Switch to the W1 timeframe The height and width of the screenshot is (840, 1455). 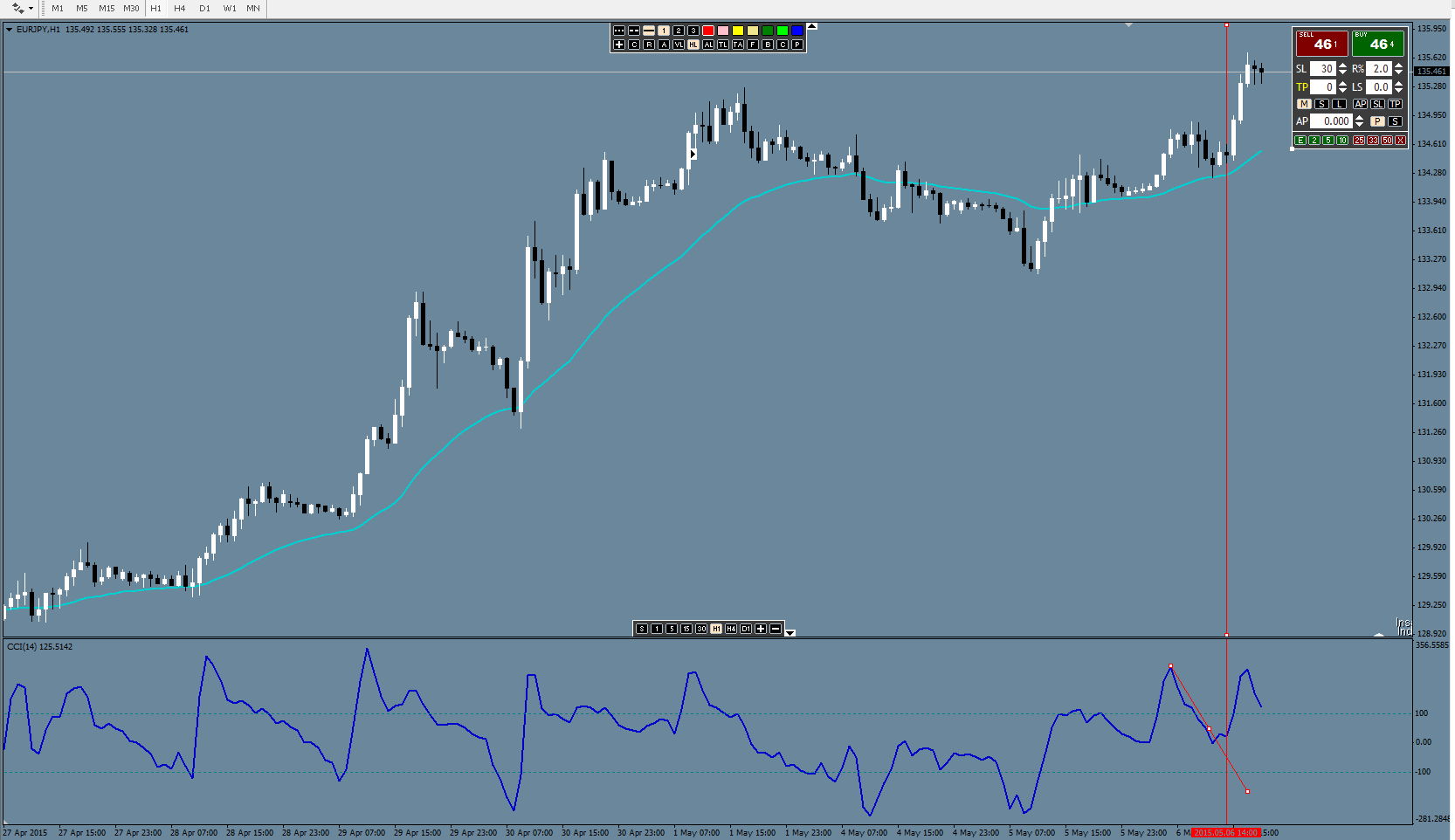click(x=230, y=9)
